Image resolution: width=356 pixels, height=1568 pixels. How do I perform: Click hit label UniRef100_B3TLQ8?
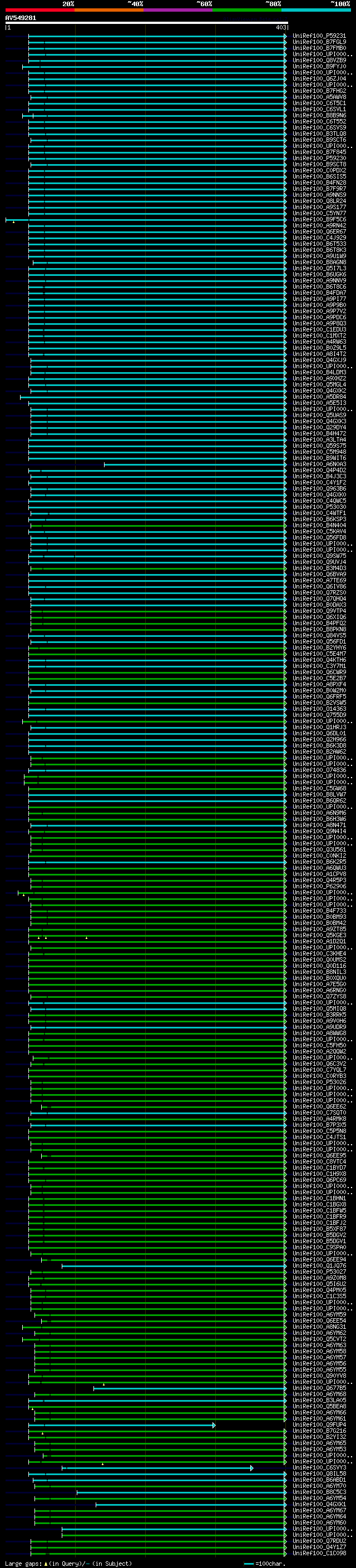[x=319, y=134]
